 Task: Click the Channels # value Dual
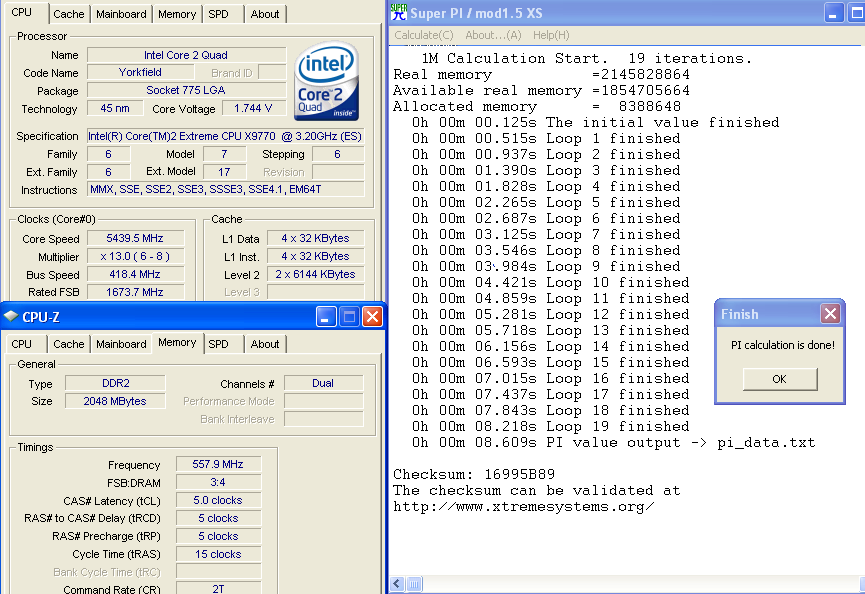point(323,383)
